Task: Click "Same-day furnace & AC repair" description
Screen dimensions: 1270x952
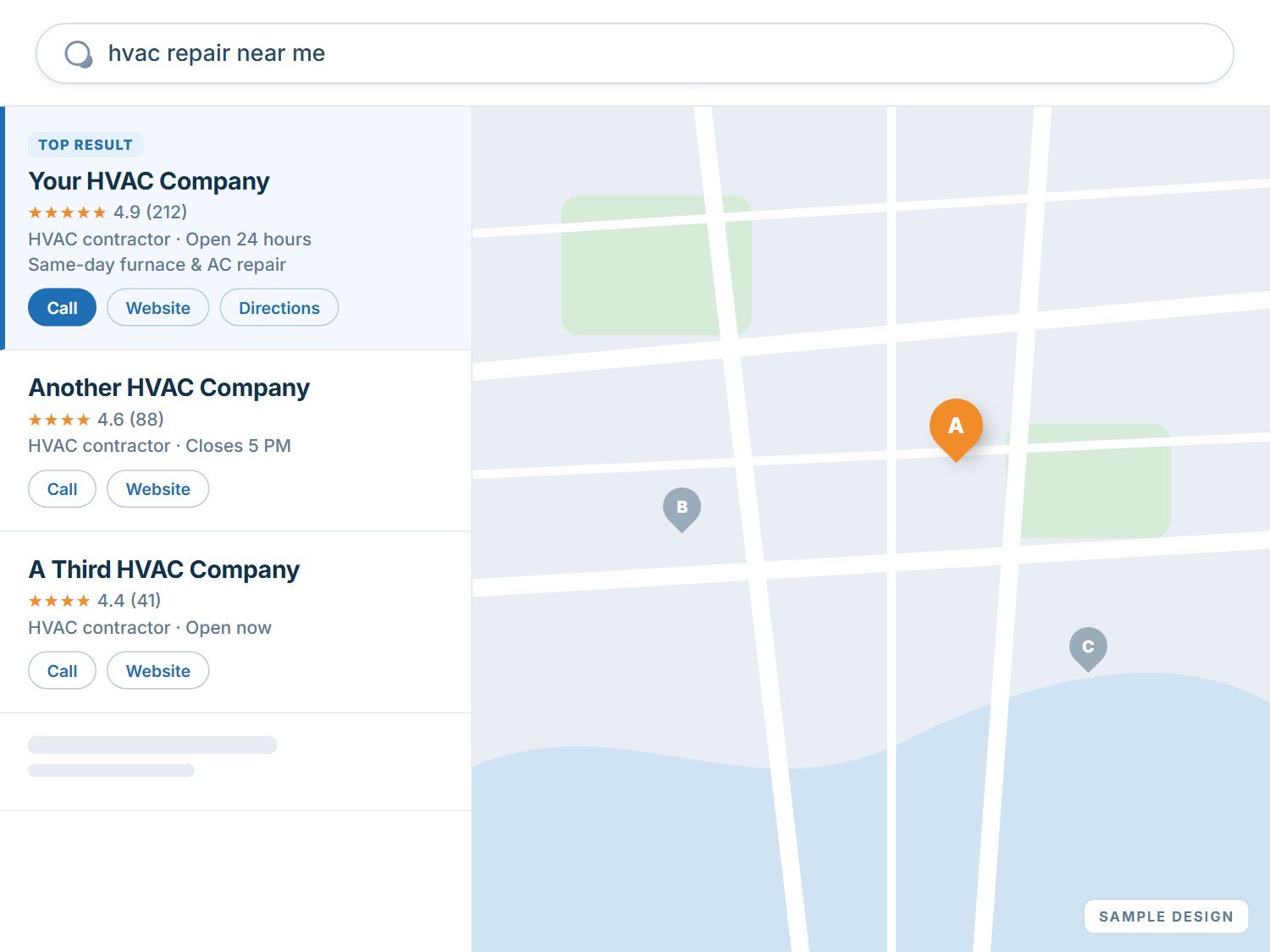Action: coord(157,264)
